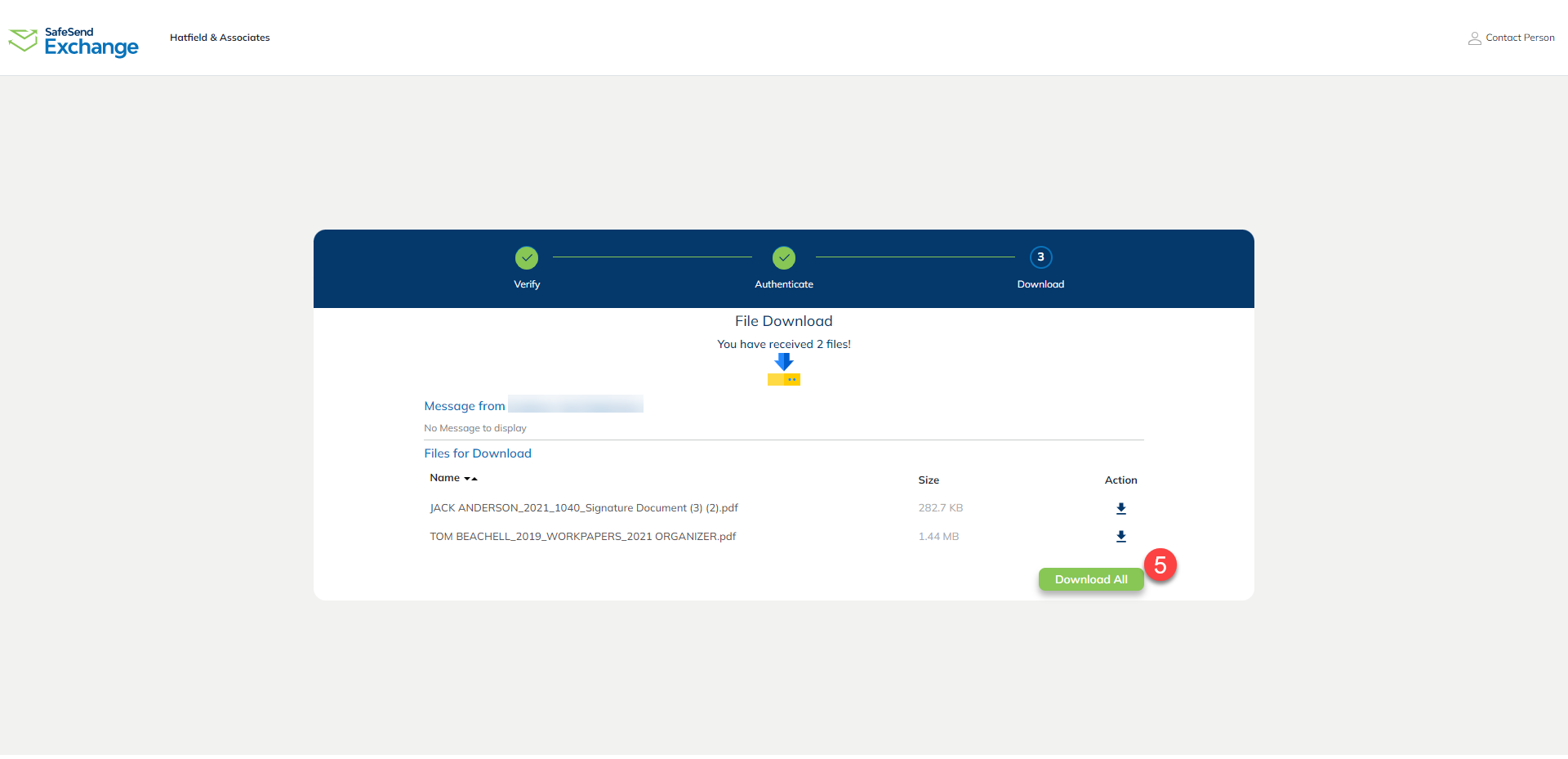This screenshot has height=759, width=1568.
Task: Click the download icon for TOM BEACHELL ORGANIZER file
Action: point(1120,536)
